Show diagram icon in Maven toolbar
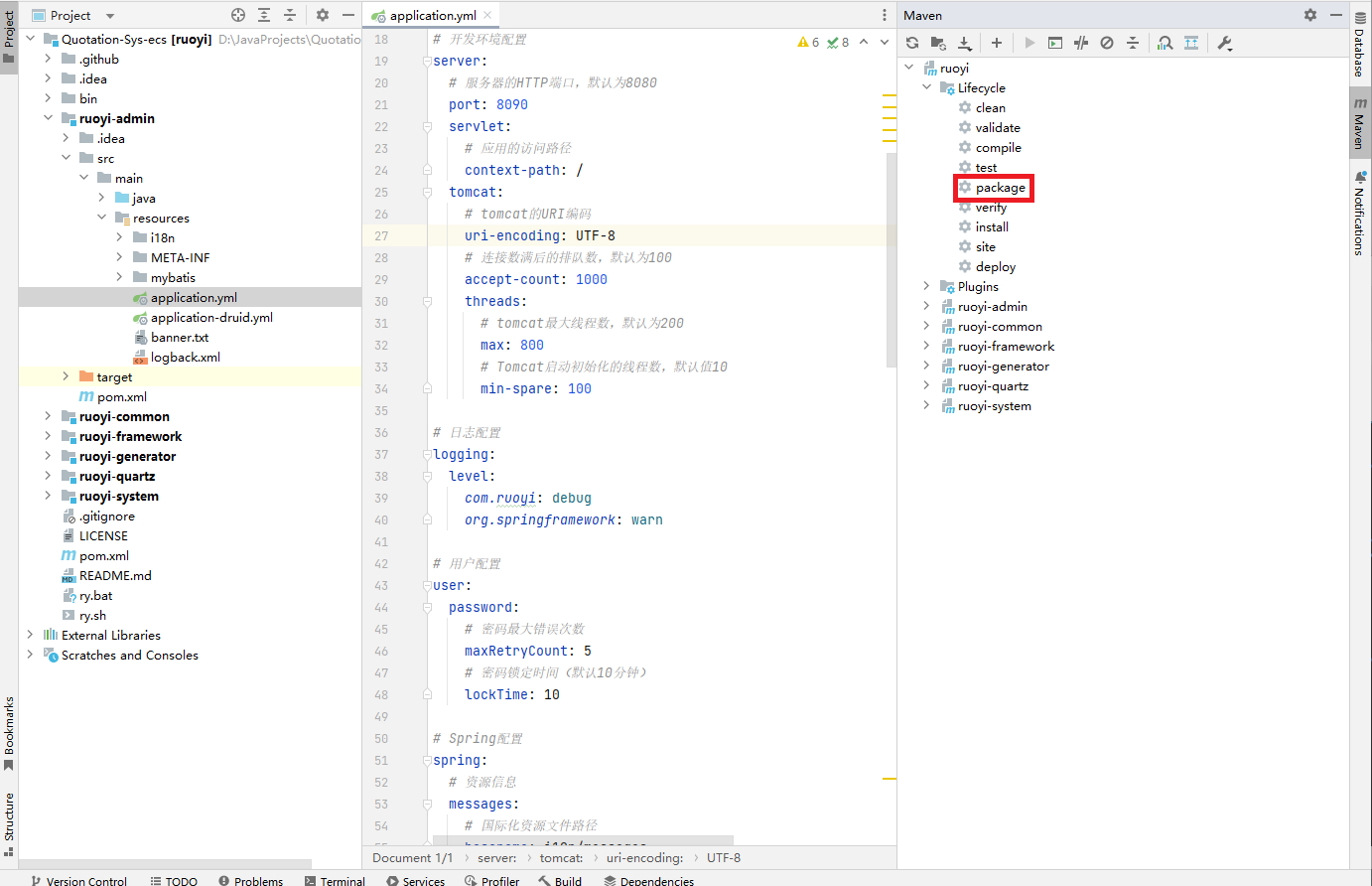Image resolution: width=1372 pixels, height=886 pixels. click(1191, 43)
